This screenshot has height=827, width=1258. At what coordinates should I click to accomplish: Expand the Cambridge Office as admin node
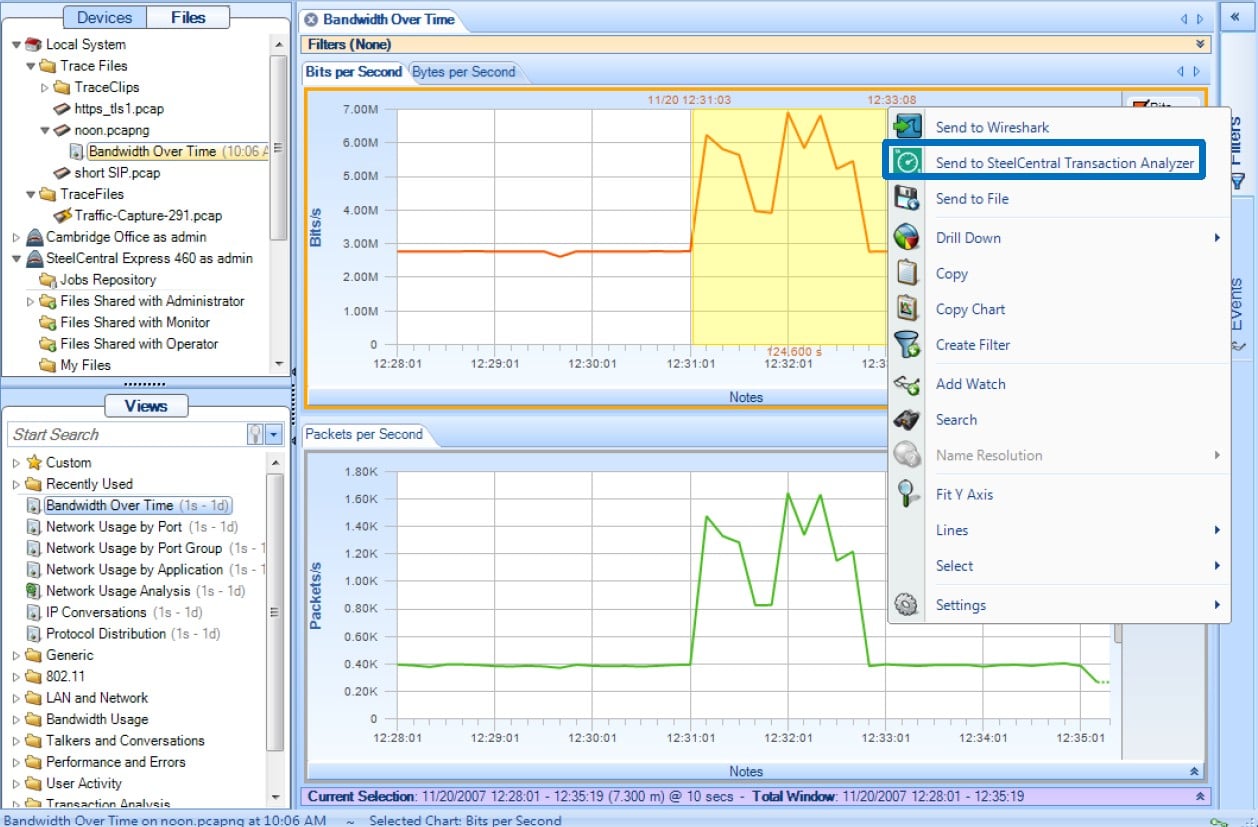(x=17, y=238)
